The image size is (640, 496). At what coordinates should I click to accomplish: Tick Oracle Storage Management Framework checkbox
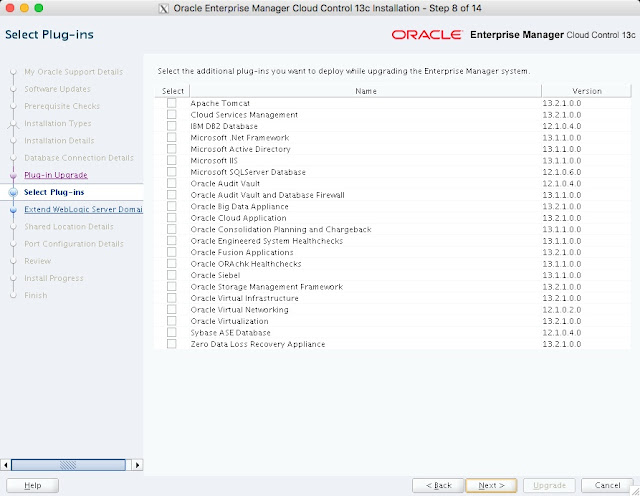pos(171,287)
